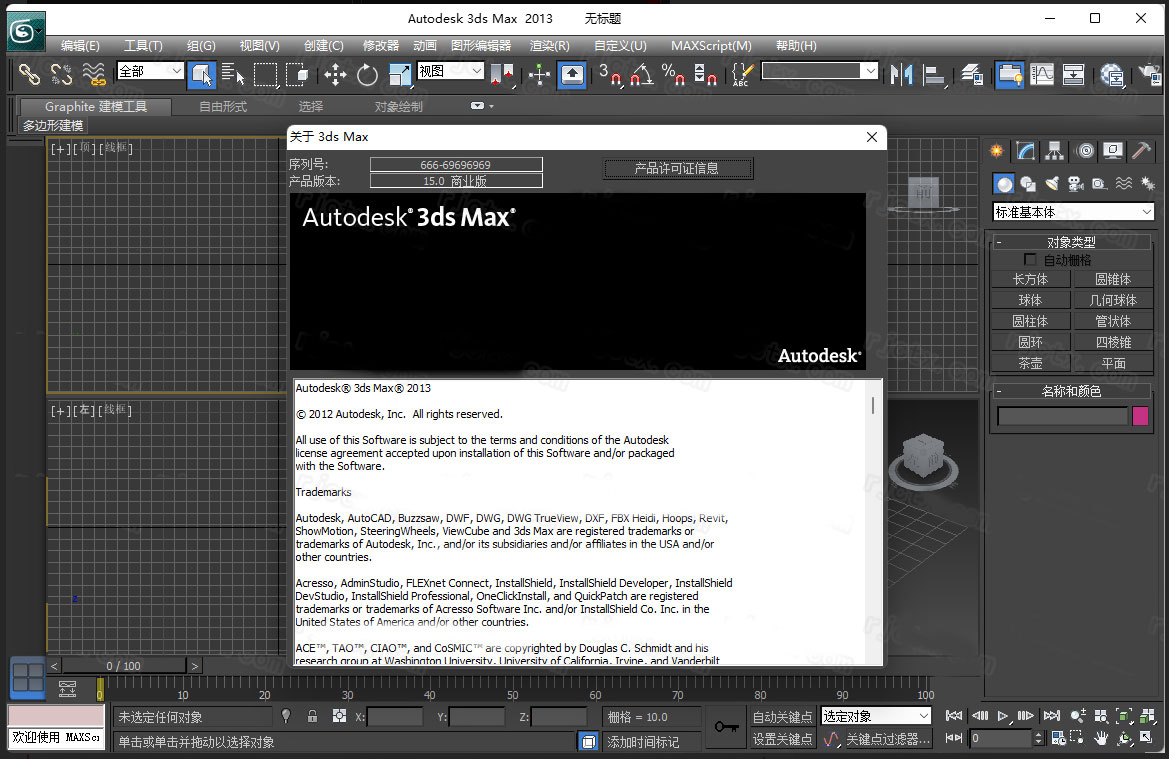
Task: Open the Create panel's Lights category
Action: pyautogui.click(x=1053, y=183)
